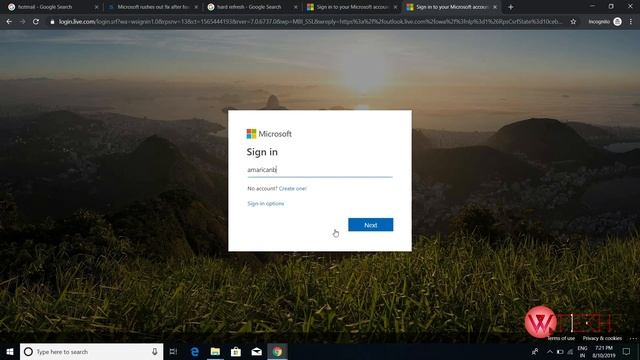Click the taskbar search box
The image size is (640, 360).
click(x=91, y=351)
